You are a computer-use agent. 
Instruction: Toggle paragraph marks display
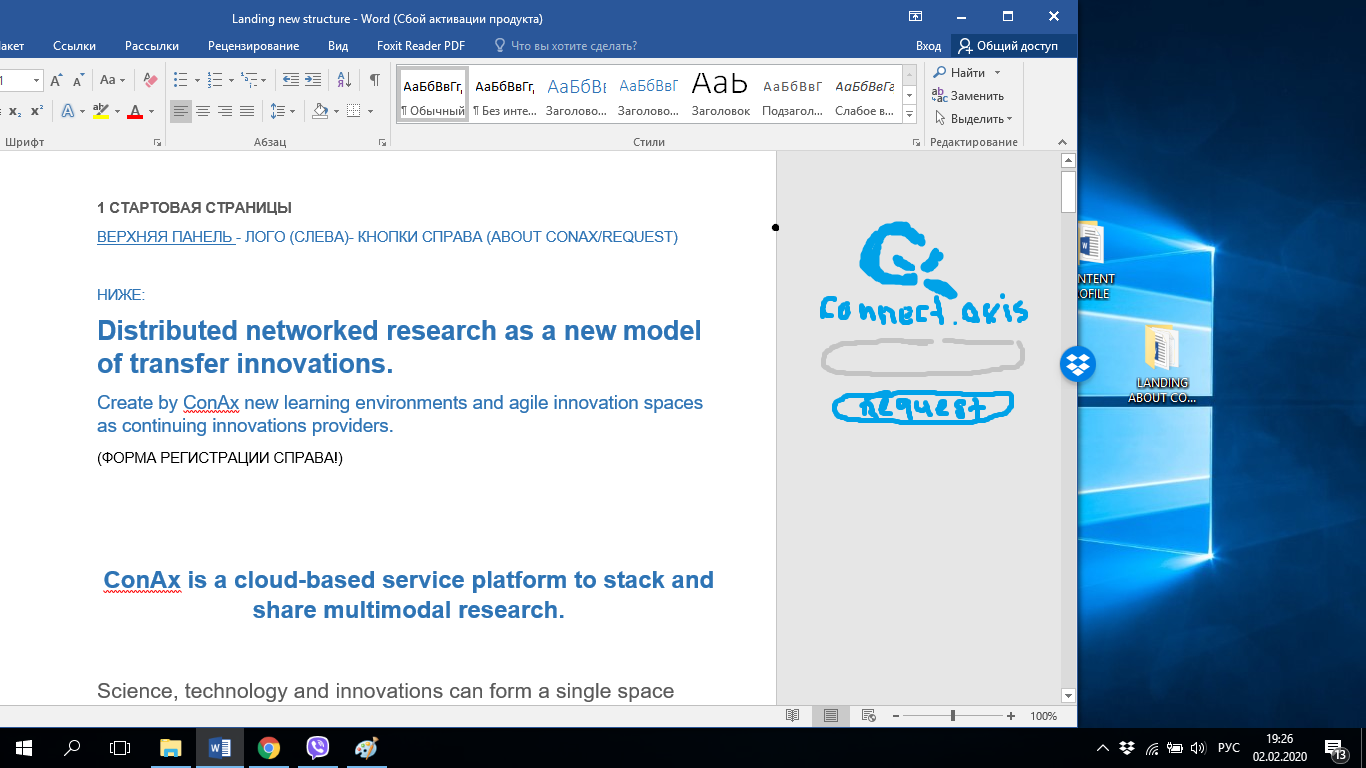click(375, 80)
